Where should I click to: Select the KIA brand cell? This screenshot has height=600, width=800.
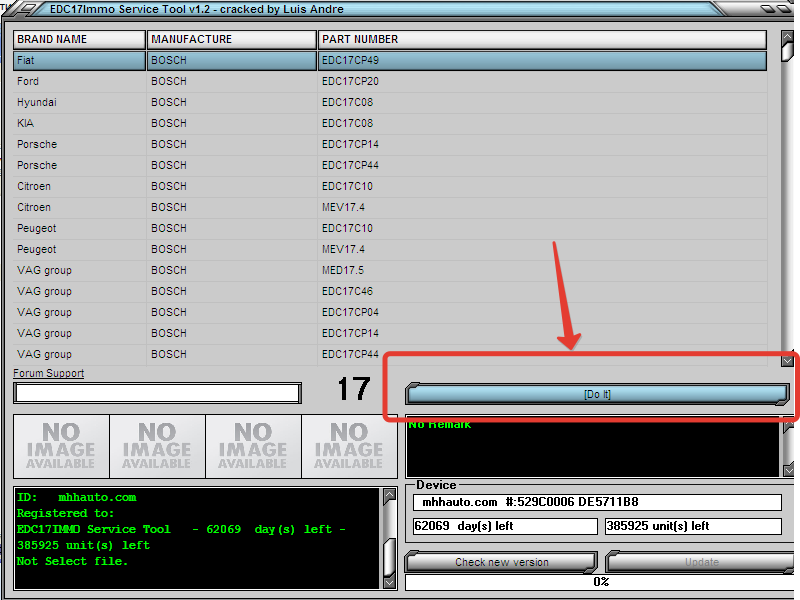[79, 123]
